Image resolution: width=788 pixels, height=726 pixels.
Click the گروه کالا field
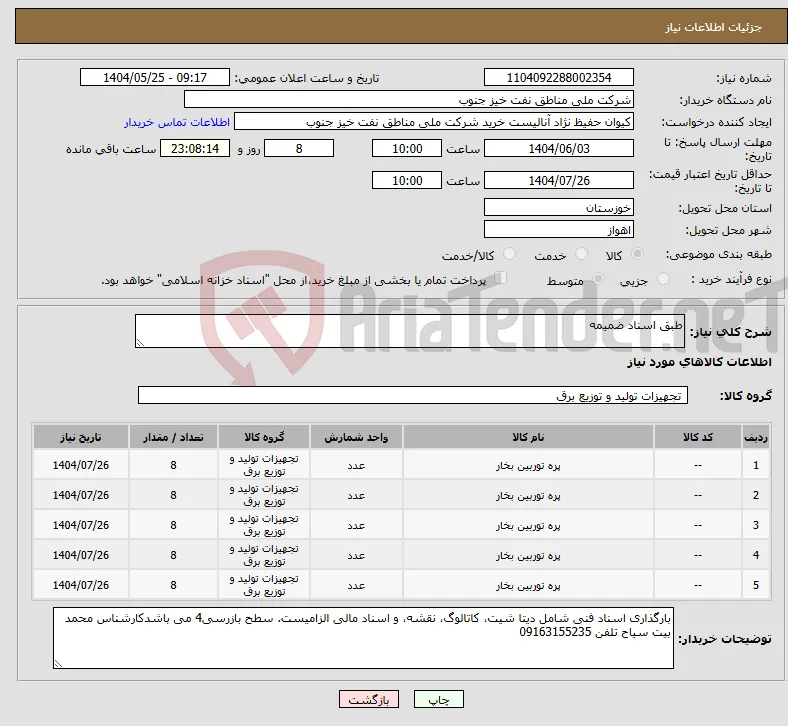(x=413, y=395)
